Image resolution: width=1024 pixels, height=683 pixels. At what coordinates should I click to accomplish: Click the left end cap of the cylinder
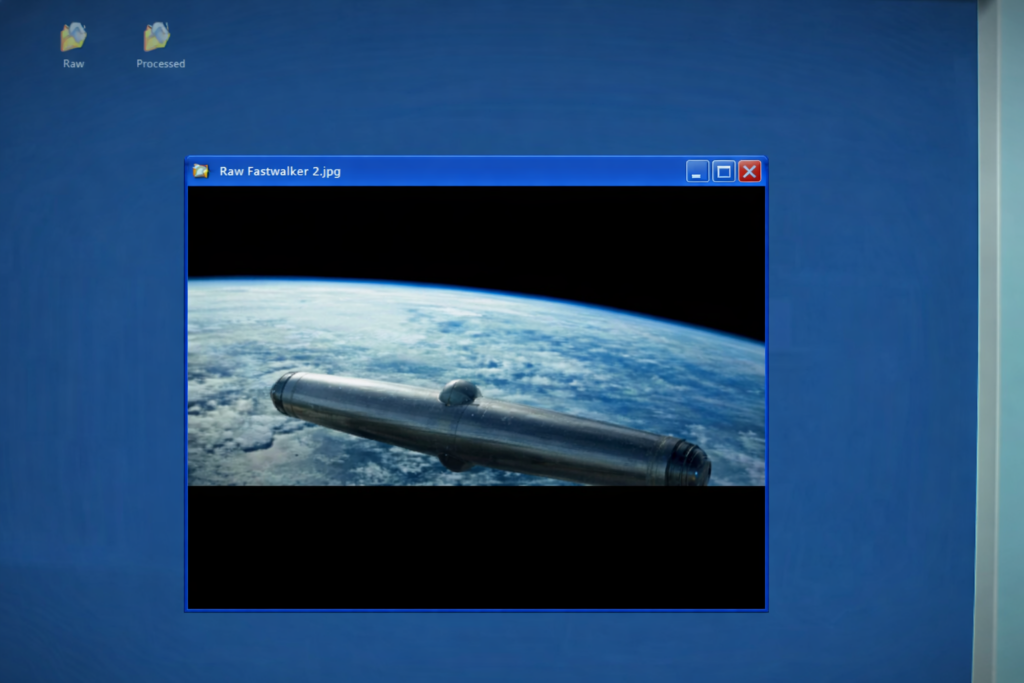[x=284, y=391]
